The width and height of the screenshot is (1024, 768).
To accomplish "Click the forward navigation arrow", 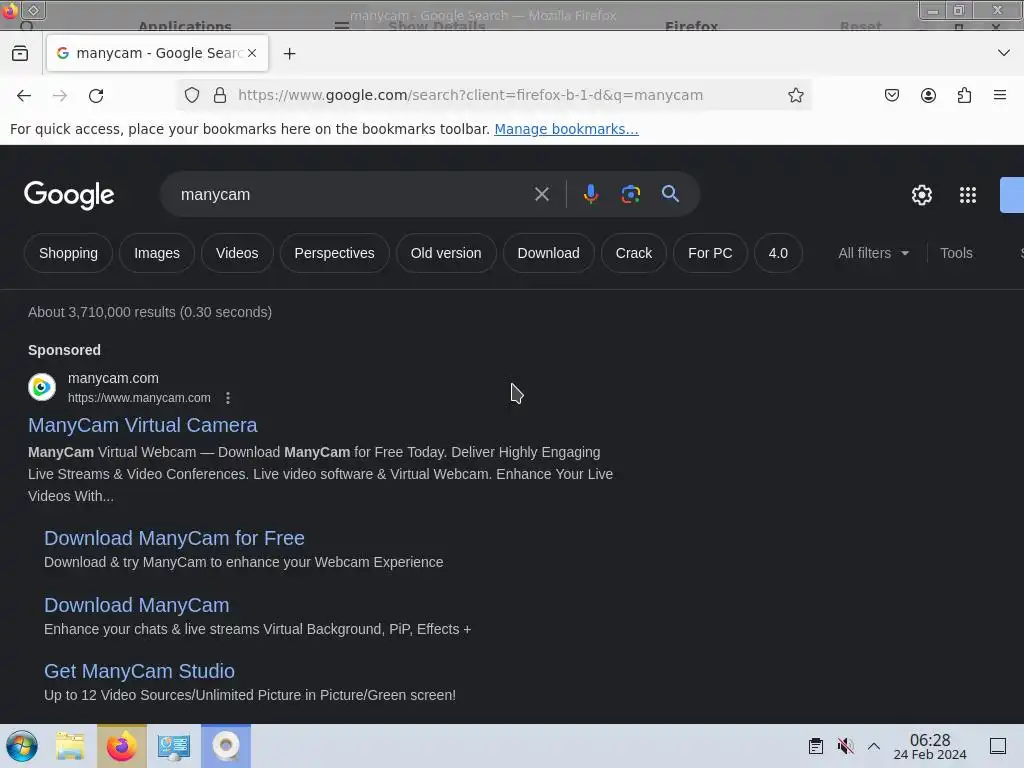I will click(x=60, y=95).
